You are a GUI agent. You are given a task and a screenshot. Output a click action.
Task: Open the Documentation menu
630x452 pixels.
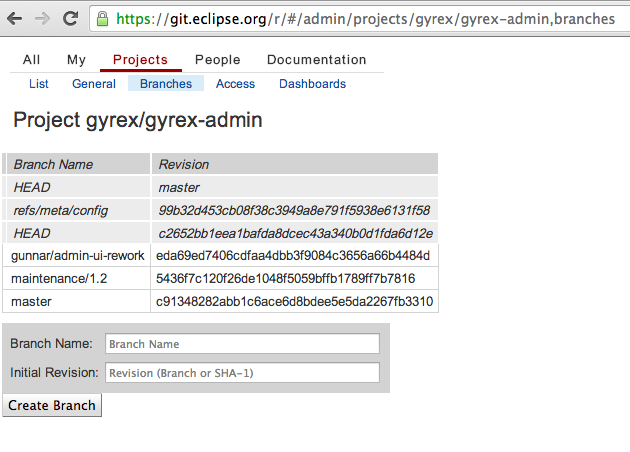317,60
